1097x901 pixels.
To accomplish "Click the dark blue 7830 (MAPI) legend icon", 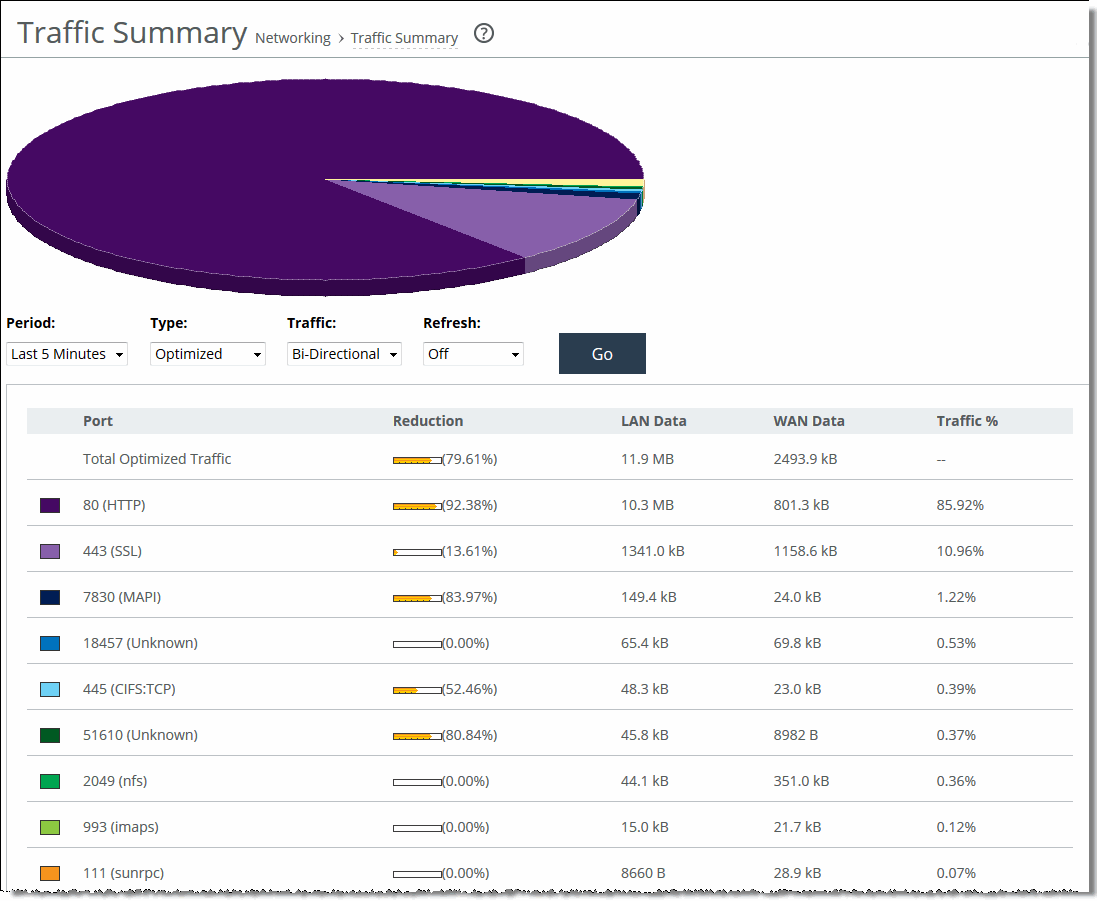I will point(48,597).
